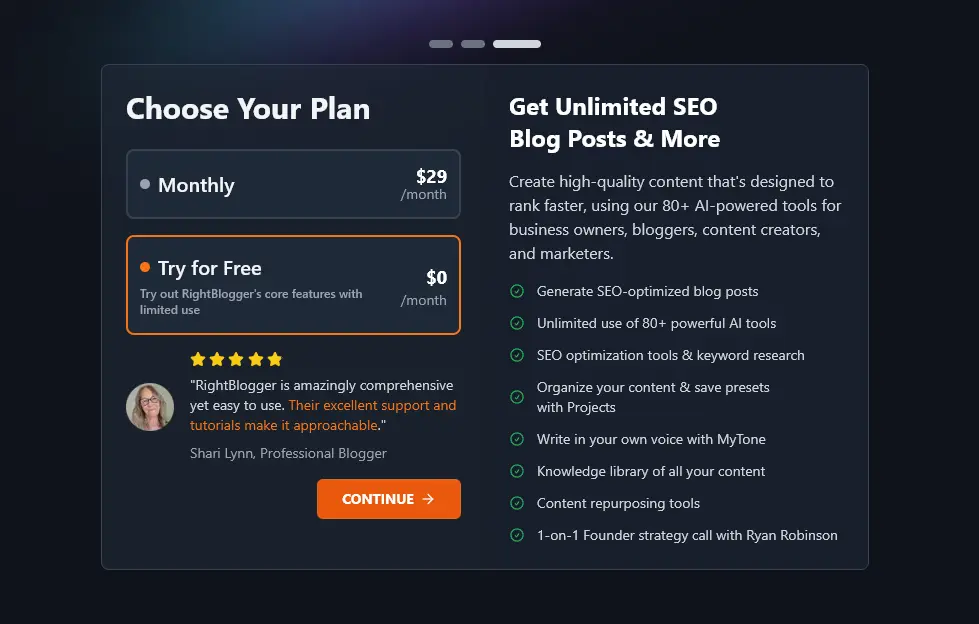The width and height of the screenshot is (979, 624).
Task: Click the checkmark beside 'Content repurposing tools'
Action: [x=517, y=503]
